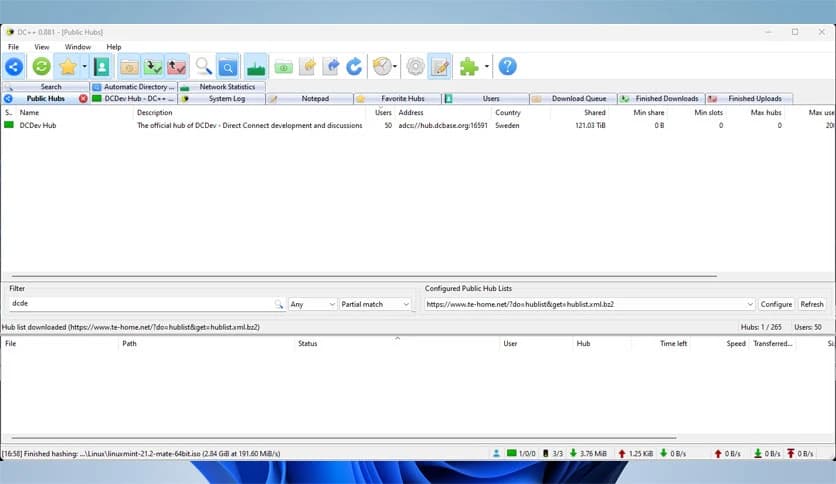Screen dimensions: 836x484
Task: Open the Any filter column dropdown
Action: point(312,304)
